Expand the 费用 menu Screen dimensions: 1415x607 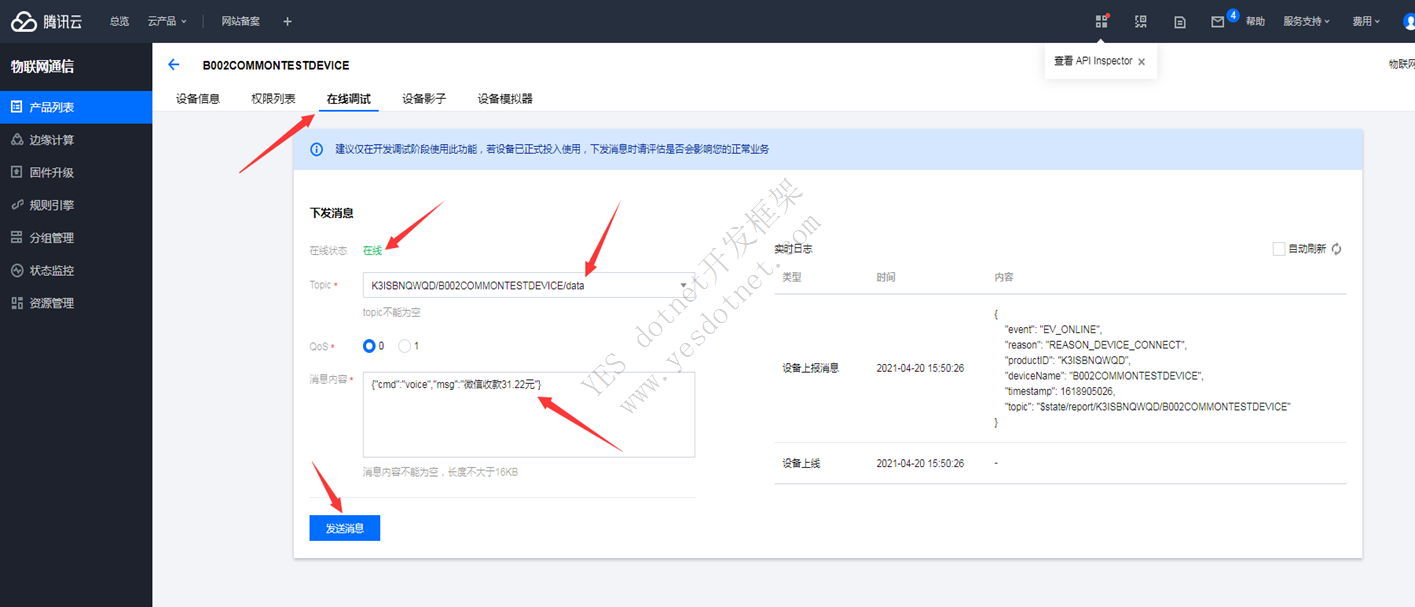(x=1366, y=21)
